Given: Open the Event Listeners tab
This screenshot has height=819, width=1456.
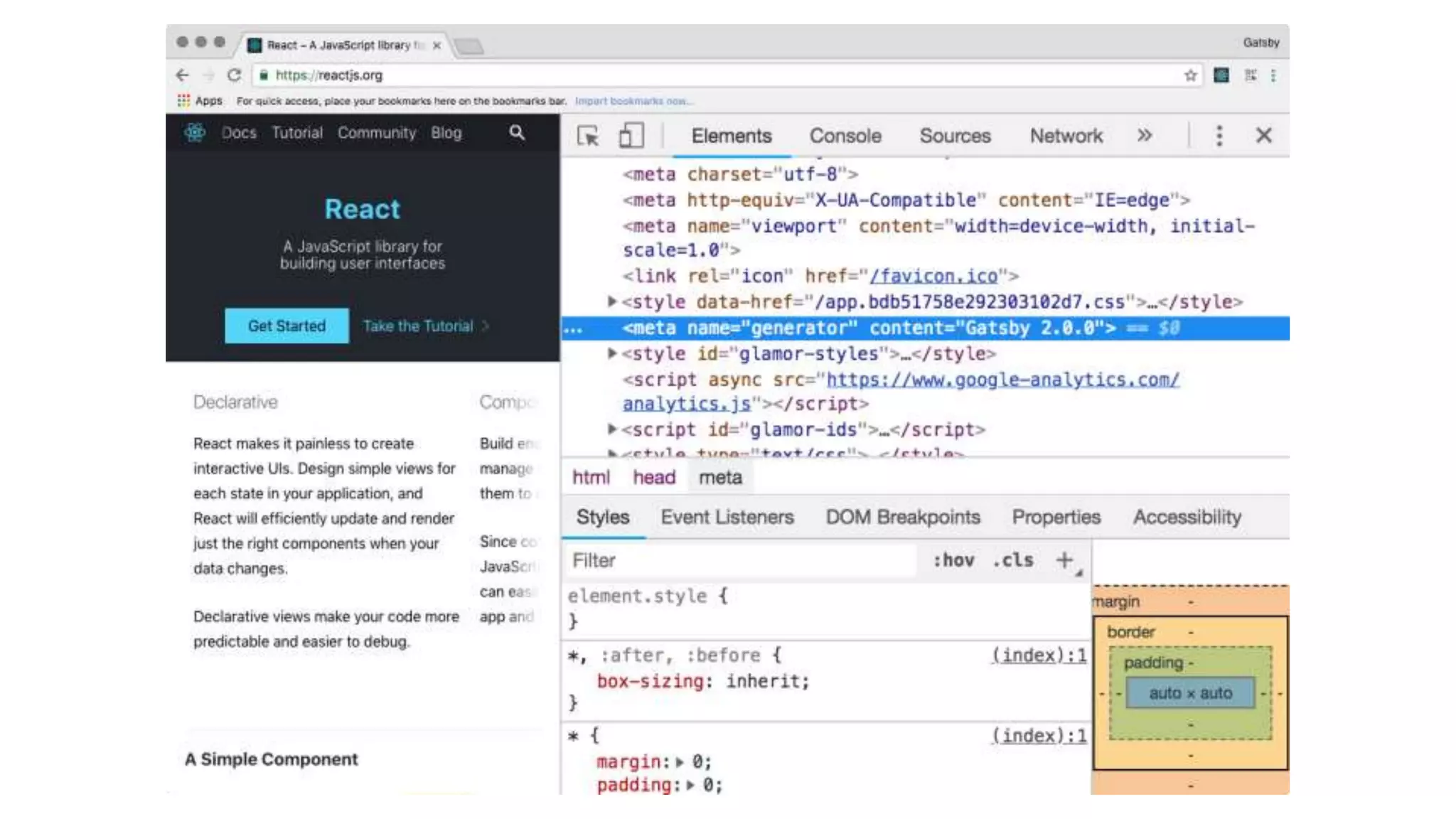Looking at the screenshot, I should pyautogui.click(x=727, y=517).
